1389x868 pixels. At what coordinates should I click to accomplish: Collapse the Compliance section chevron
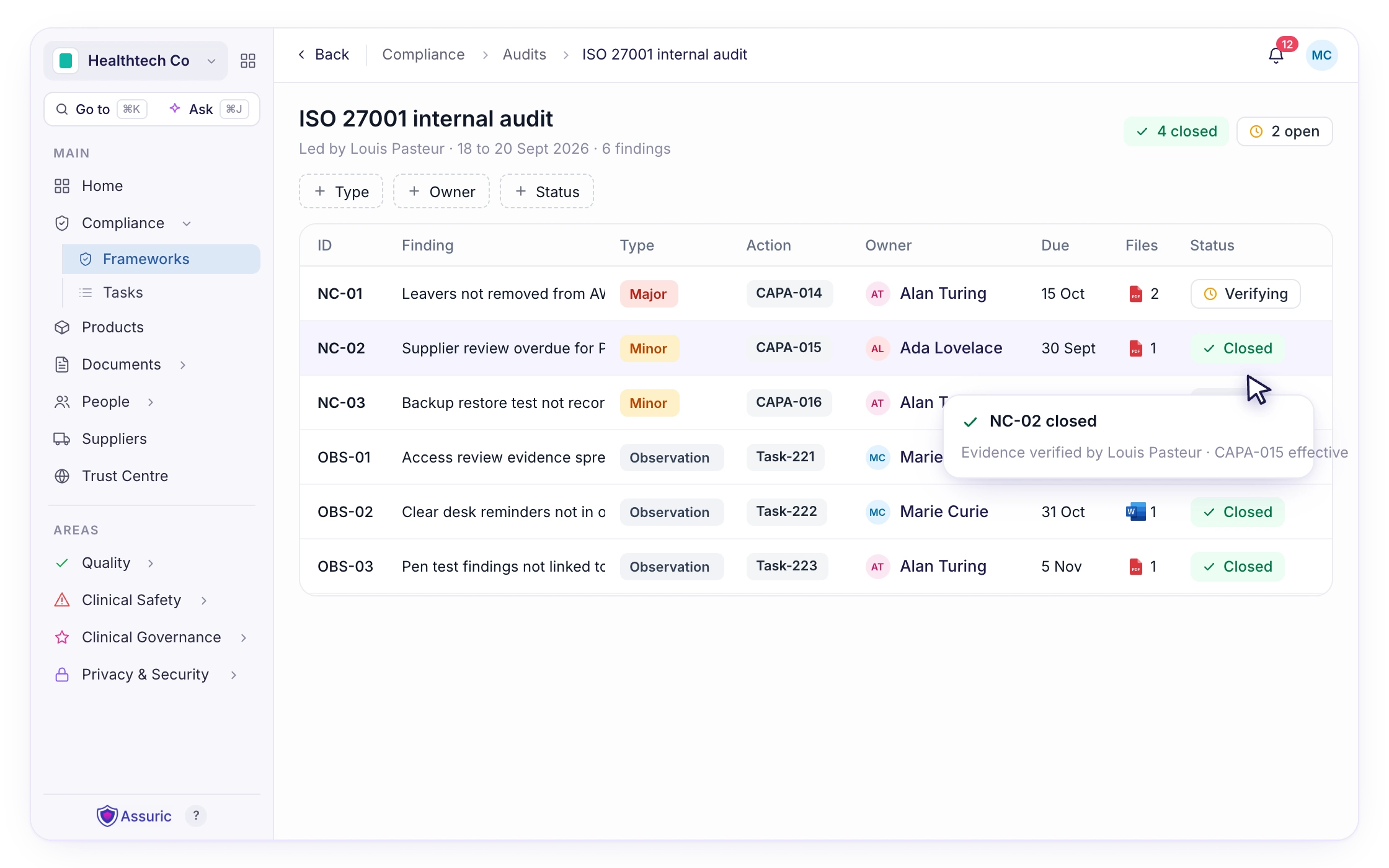(187, 224)
